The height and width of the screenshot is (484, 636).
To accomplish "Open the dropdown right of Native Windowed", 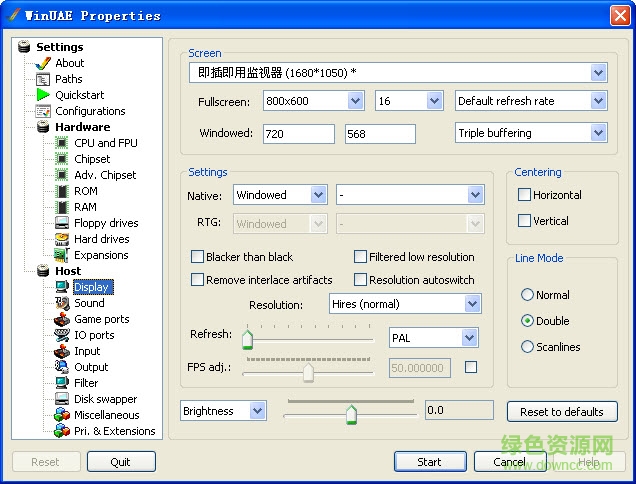I will [475, 195].
